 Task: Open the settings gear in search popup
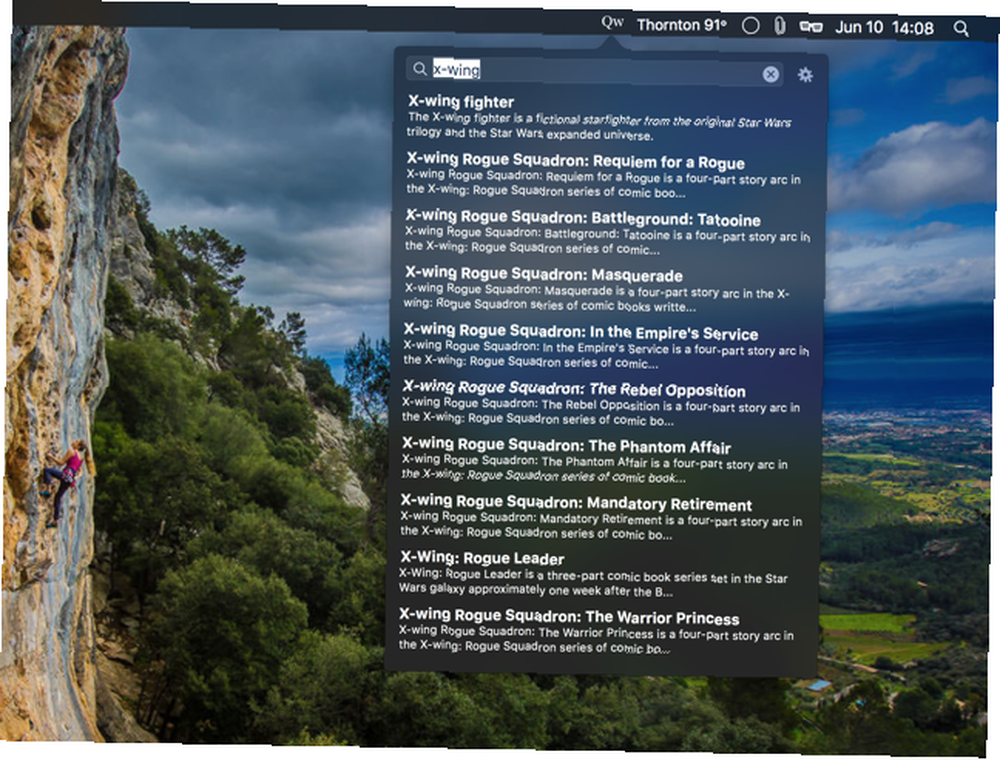tap(805, 75)
